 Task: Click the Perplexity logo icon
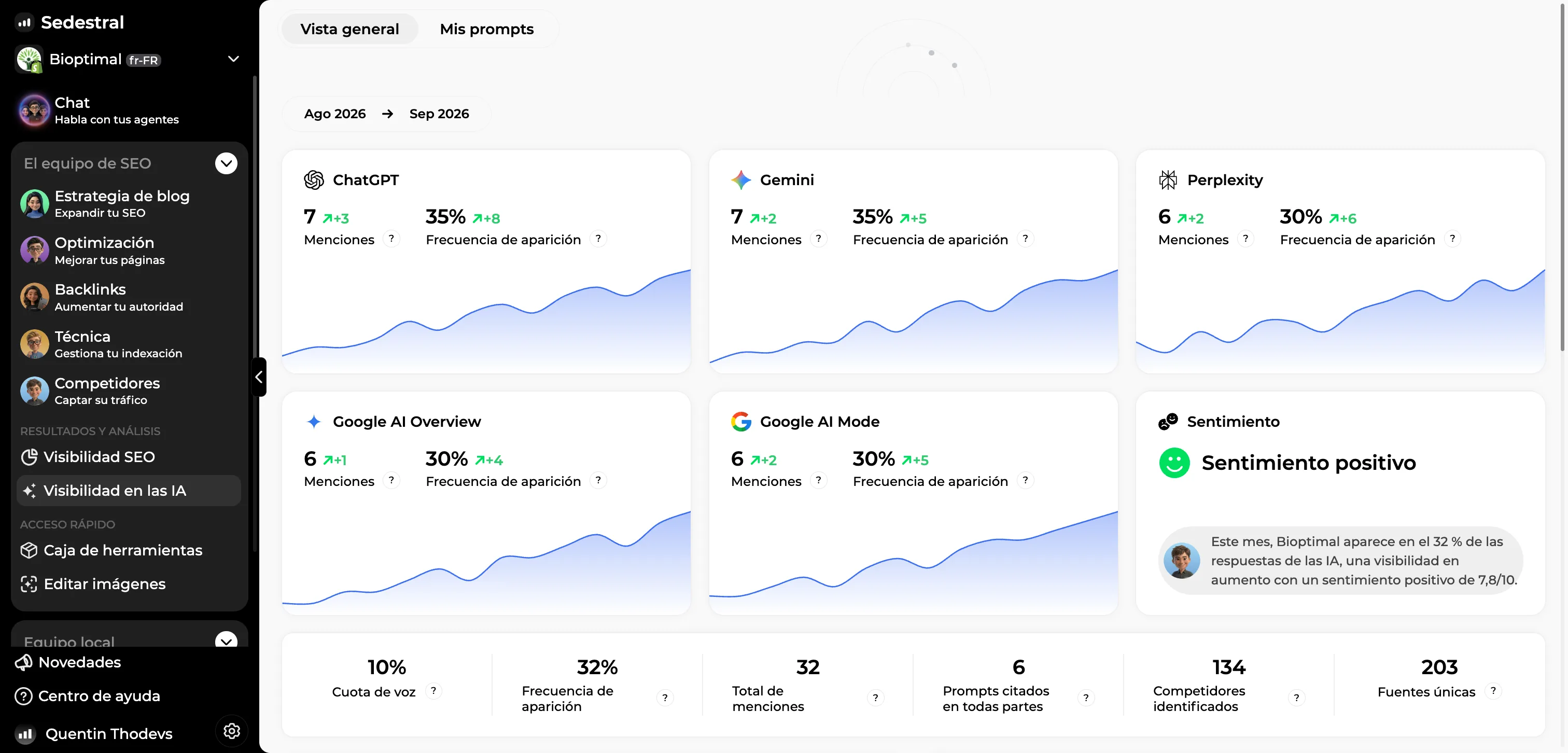coord(1168,180)
